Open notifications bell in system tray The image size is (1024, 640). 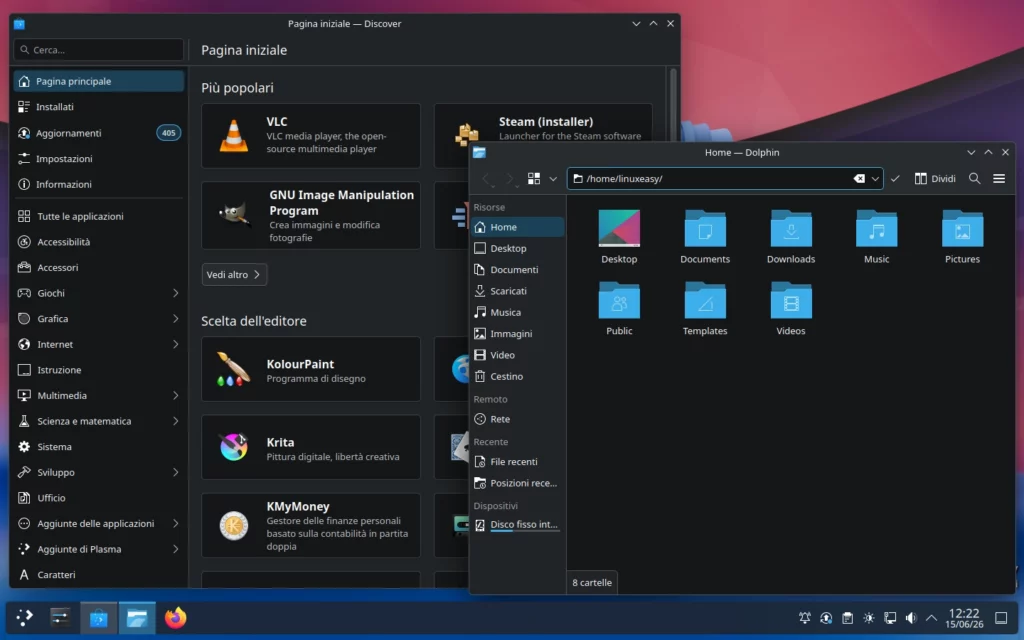(x=805, y=618)
